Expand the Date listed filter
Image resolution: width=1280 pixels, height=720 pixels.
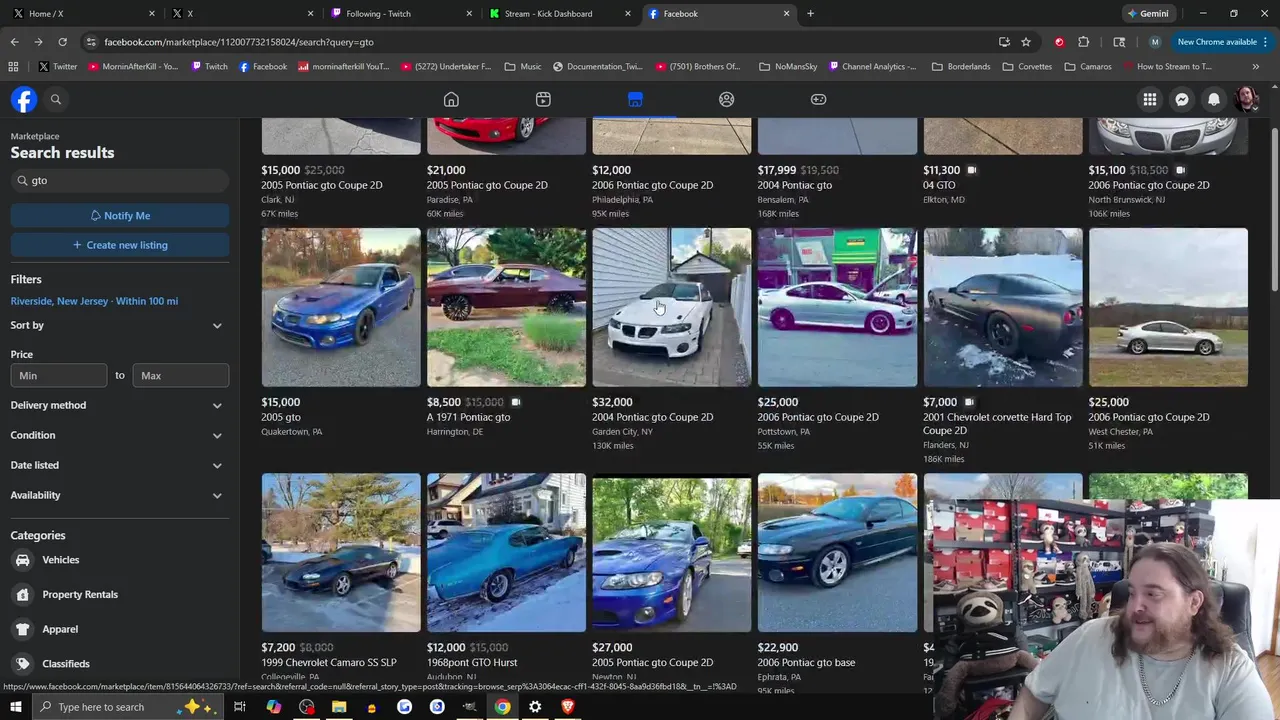point(118,465)
